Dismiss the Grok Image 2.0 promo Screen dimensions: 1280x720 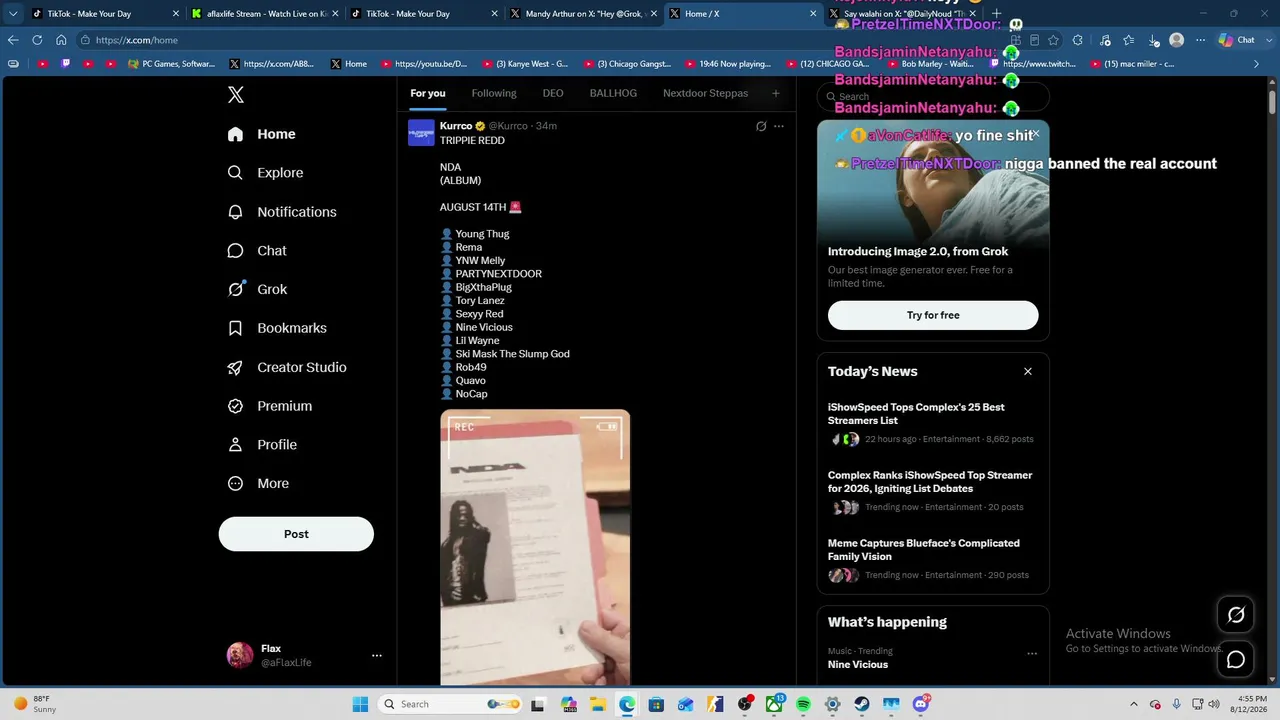click(x=1035, y=134)
